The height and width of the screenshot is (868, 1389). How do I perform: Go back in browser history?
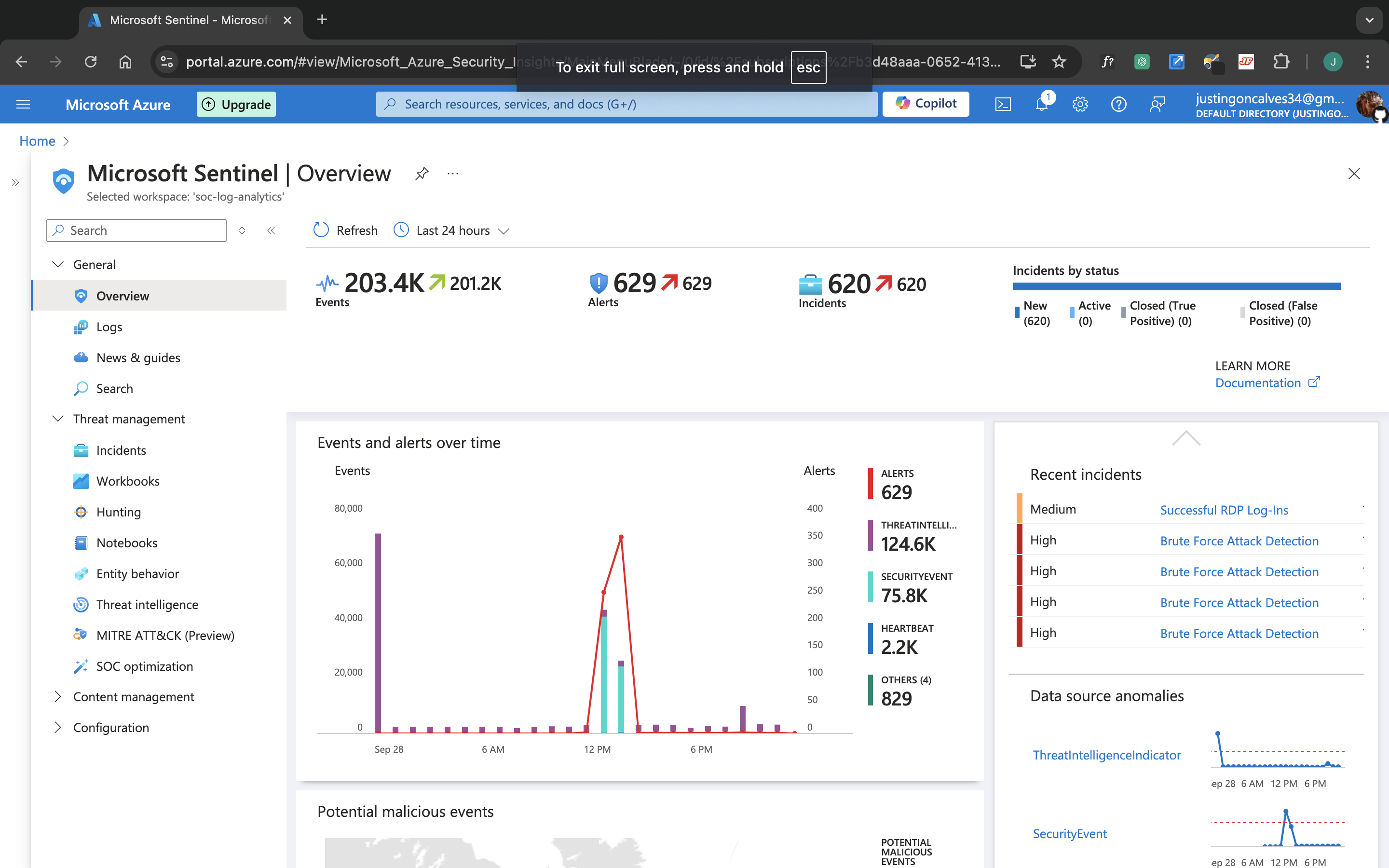pos(21,61)
